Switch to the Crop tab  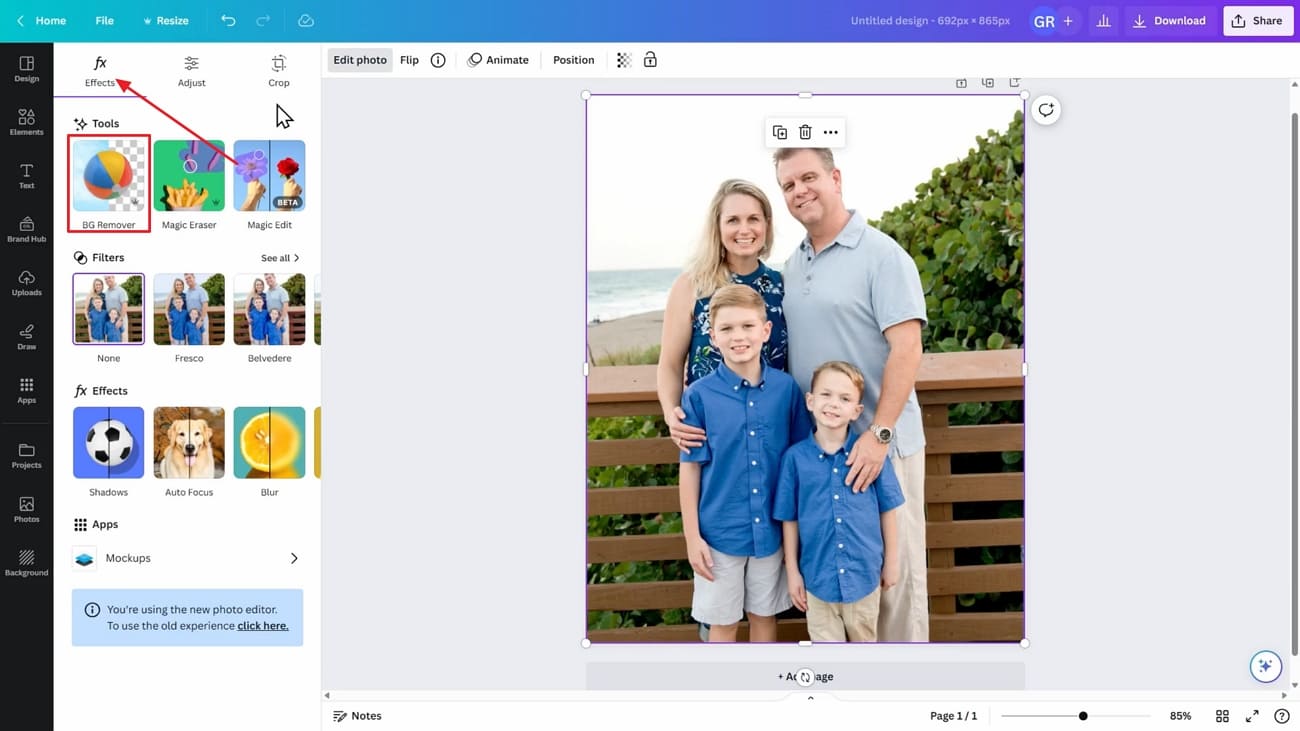(x=279, y=71)
